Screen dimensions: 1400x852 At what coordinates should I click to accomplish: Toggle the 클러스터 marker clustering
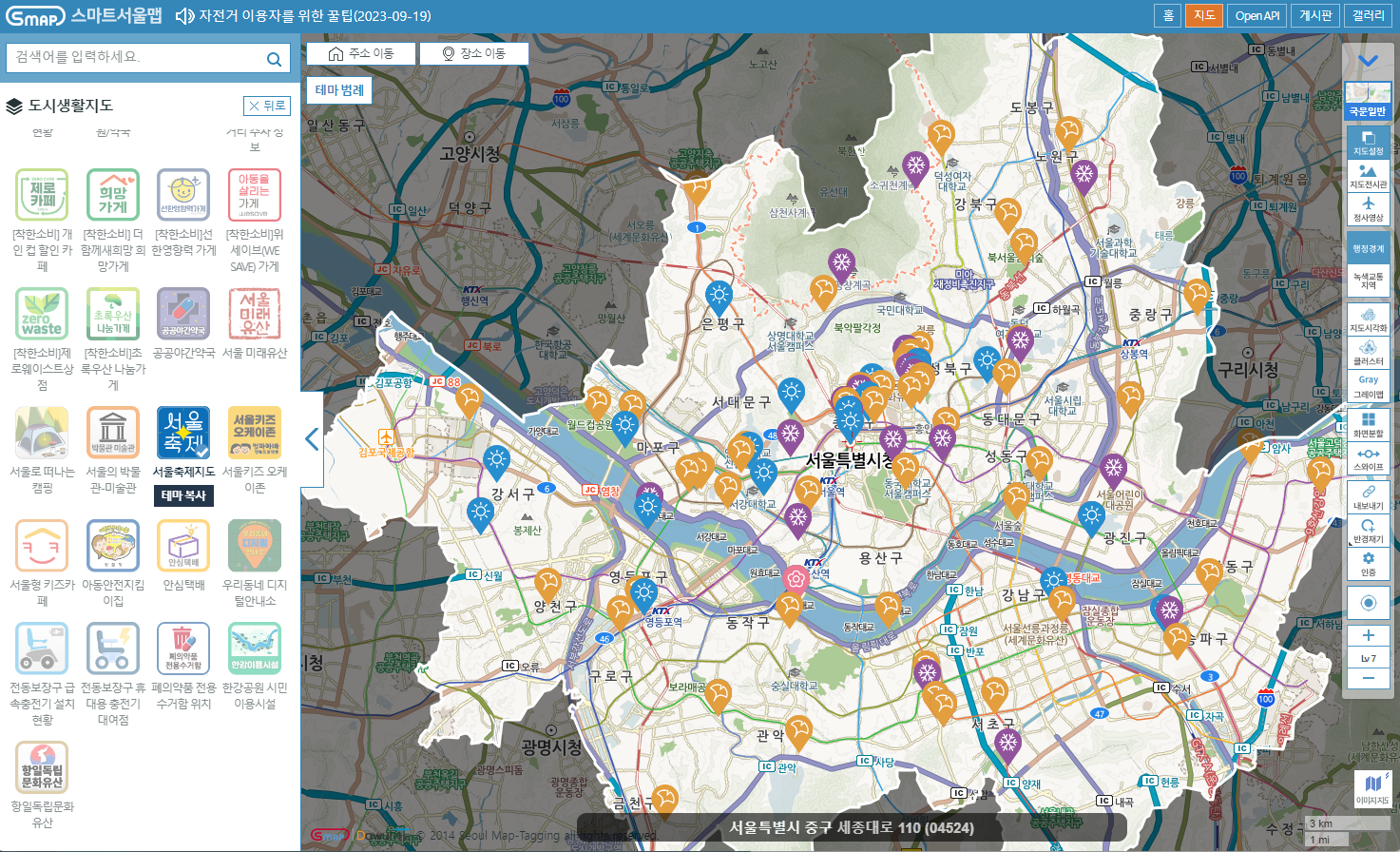[1368, 354]
